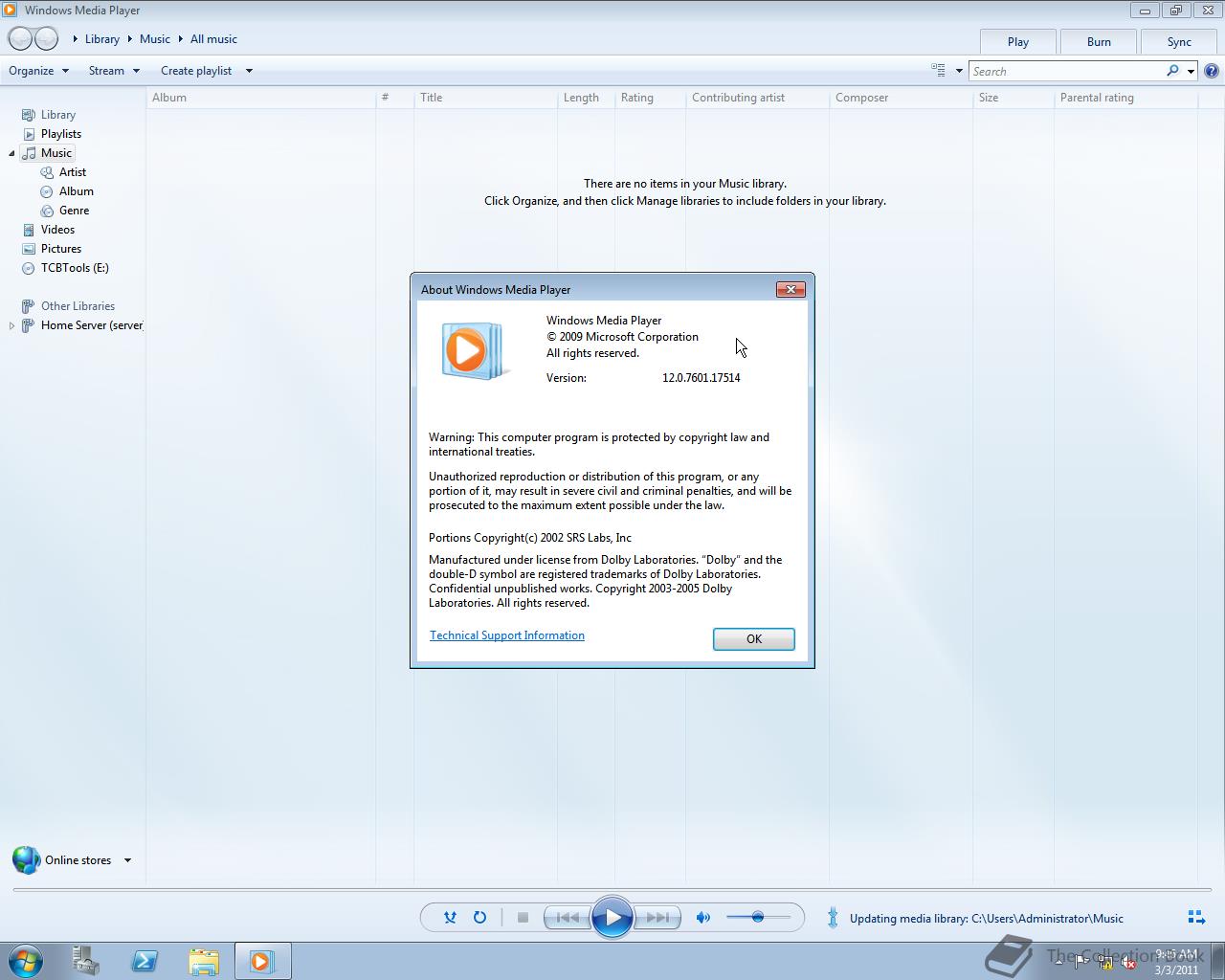Click Create playlist
This screenshot has height=980, width=1225.
196,71
